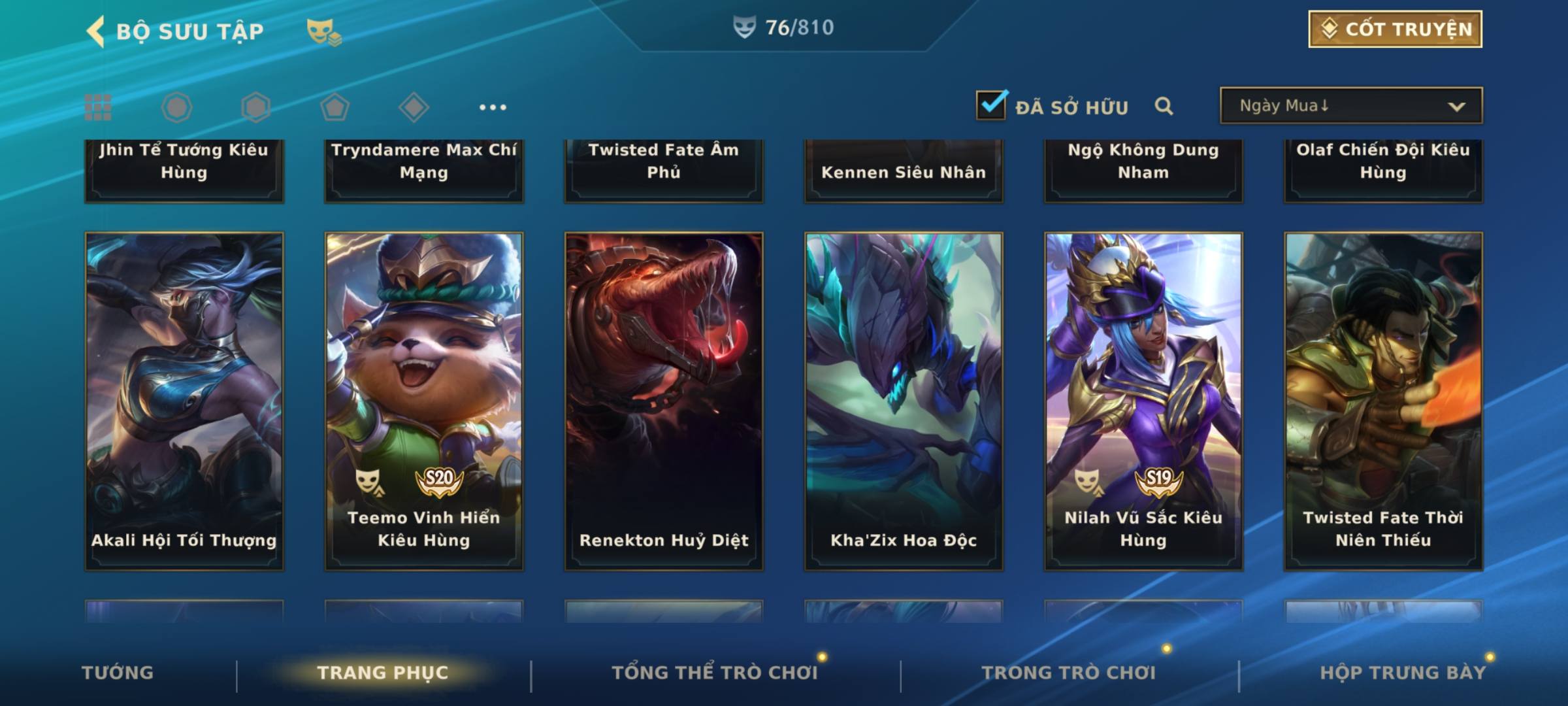Viewport: 1568px width, 706px height.
Task: Open the skin mask shop icon
Action: pyautogui.click(x=324, y=31)
